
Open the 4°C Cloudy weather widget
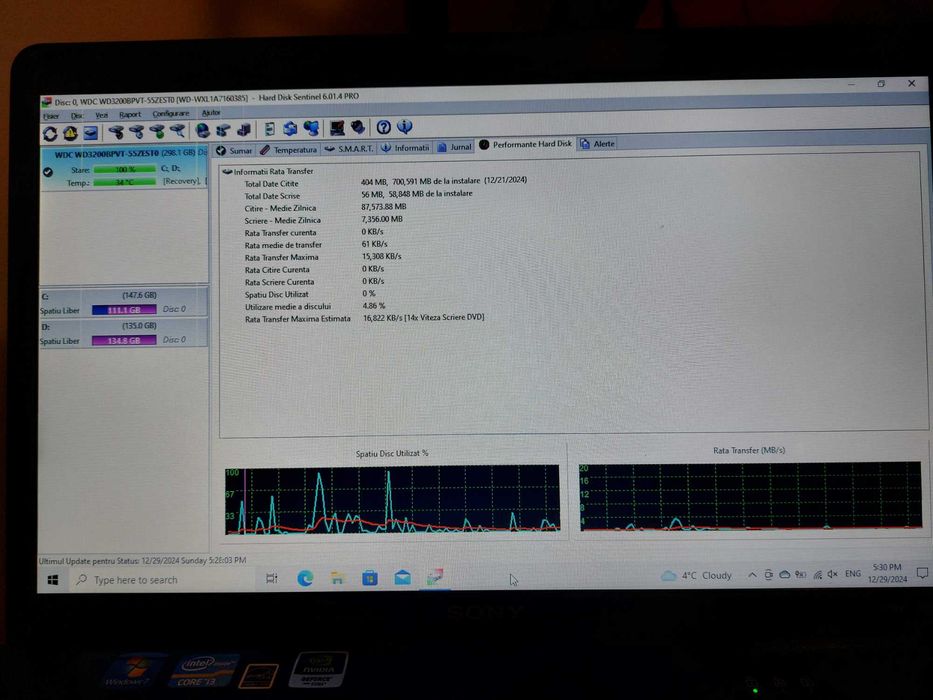coord(697,576)
